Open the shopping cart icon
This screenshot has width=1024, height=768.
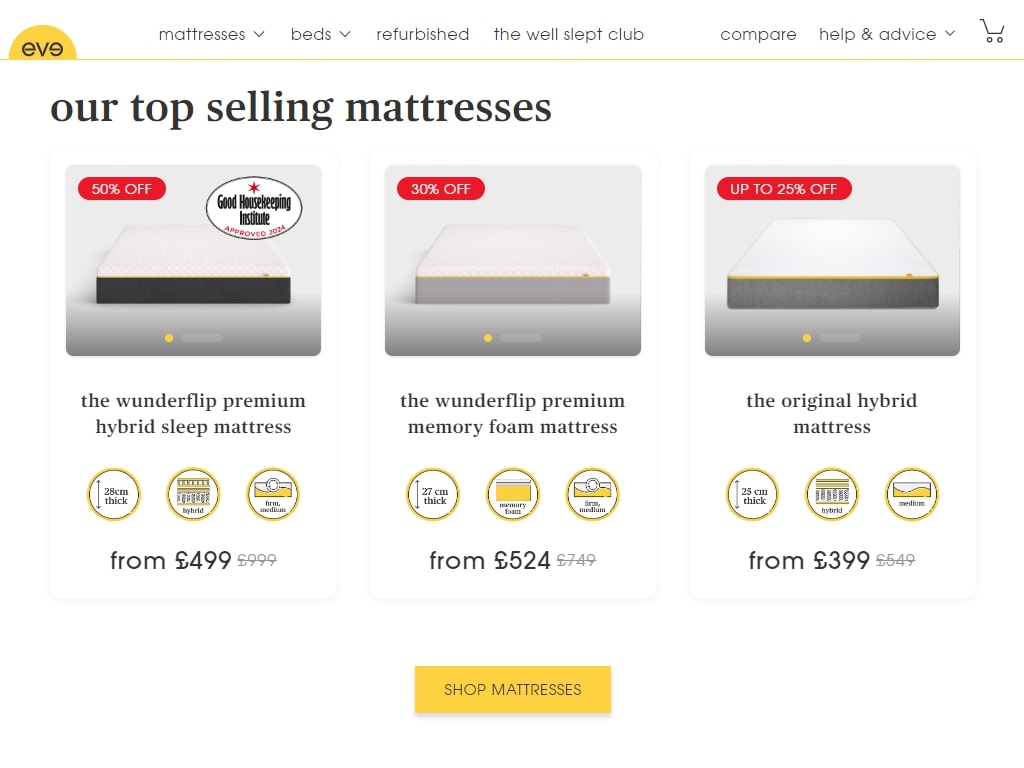coord(992,31)
